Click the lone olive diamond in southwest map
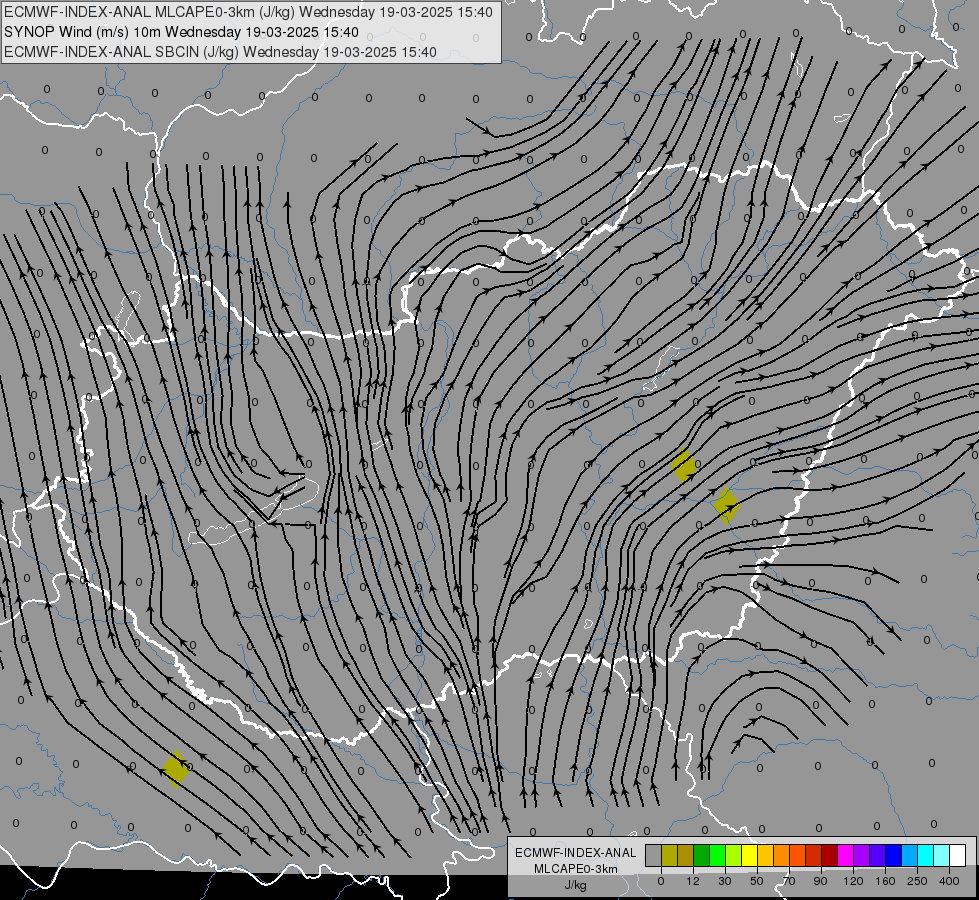This screenshot has width=979, height=900. [175, 769]
